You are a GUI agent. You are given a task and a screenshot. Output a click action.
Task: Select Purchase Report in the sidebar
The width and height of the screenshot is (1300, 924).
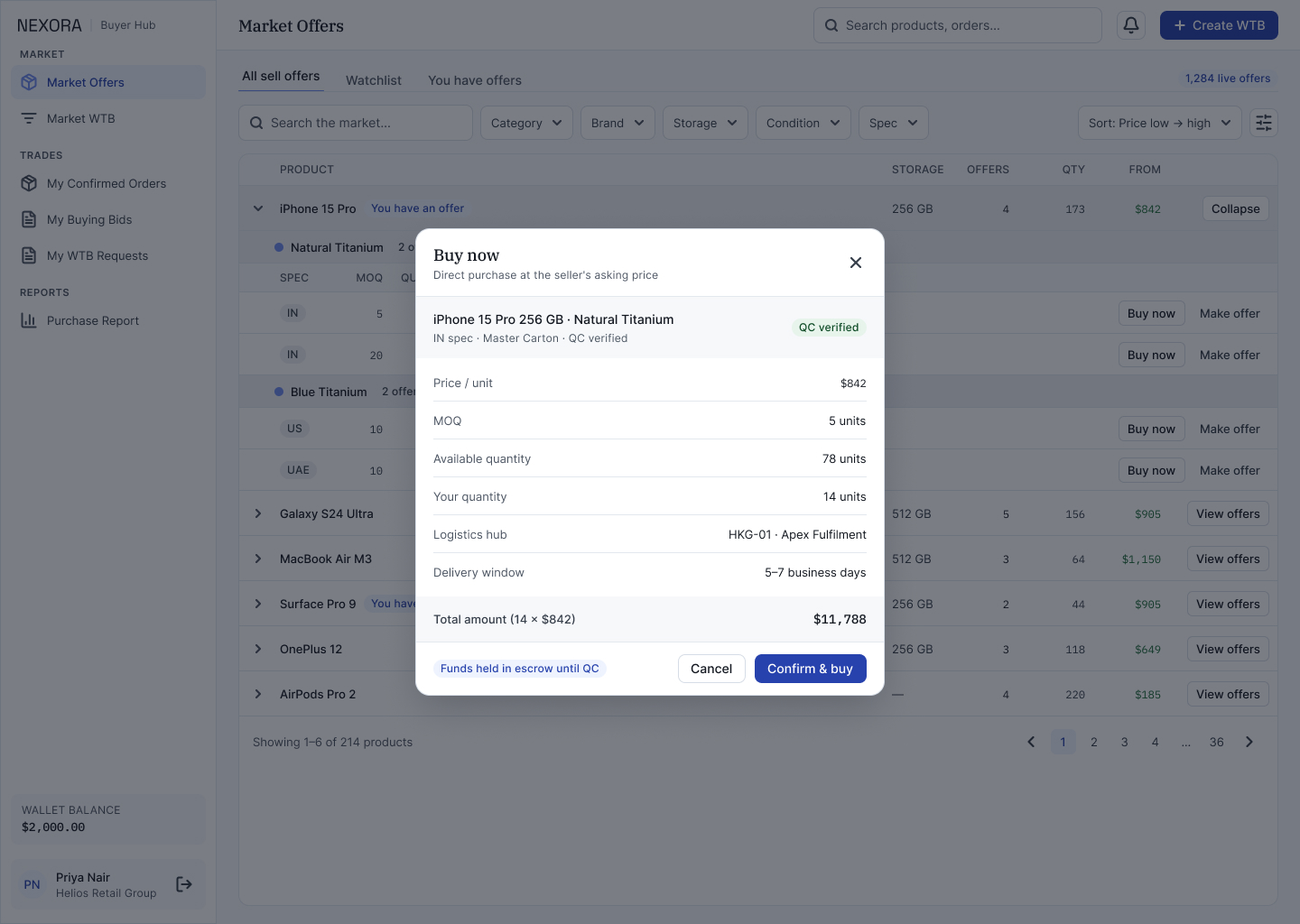tap(108, 320)
